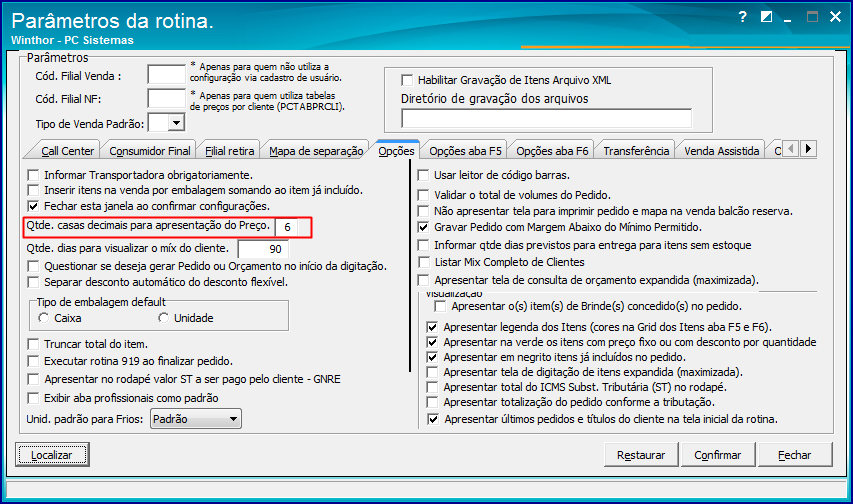
Task: Switch to the Filial retira tab
Action: 229,151
